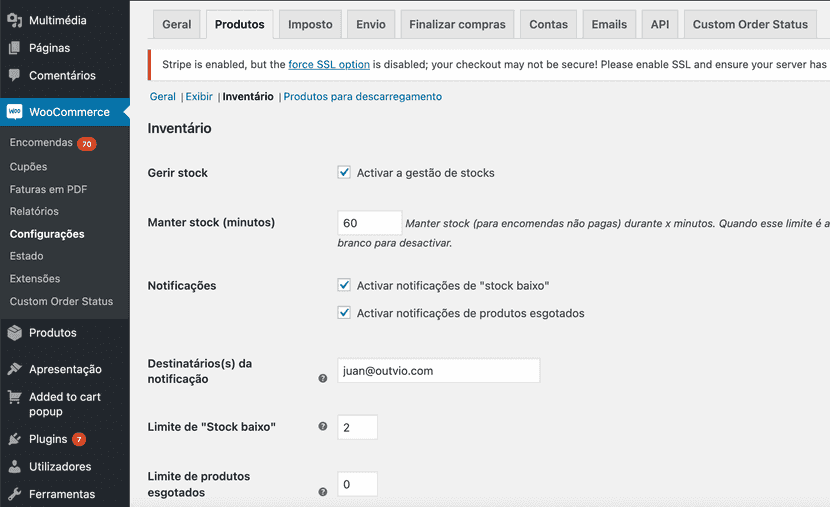The height and width of the screenshot is (507, 830).
Task: Focus the notification recipient email field
Action: (438, 371)
